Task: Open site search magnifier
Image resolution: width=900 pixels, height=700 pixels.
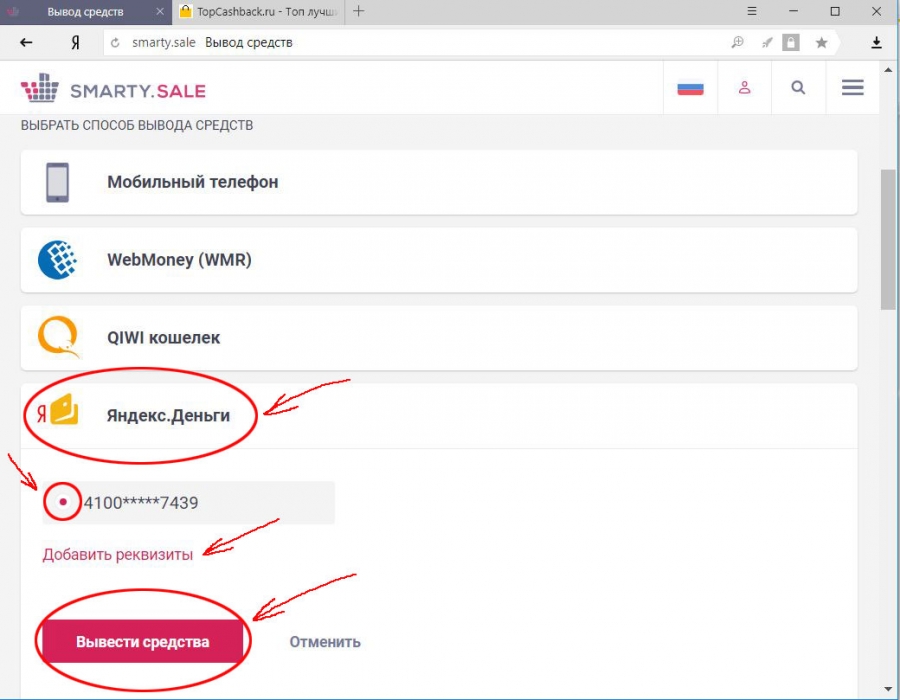Action: (x=798, y=88)
